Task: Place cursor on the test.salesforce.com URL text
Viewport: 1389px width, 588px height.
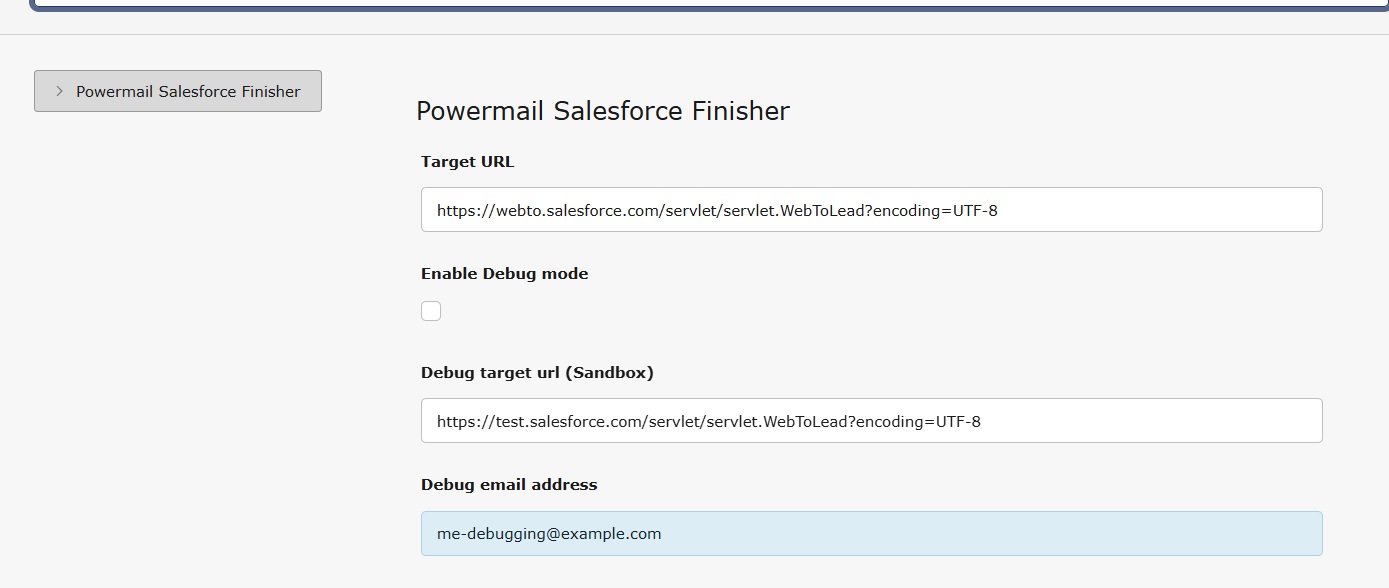Action: [x=708, y=422]
